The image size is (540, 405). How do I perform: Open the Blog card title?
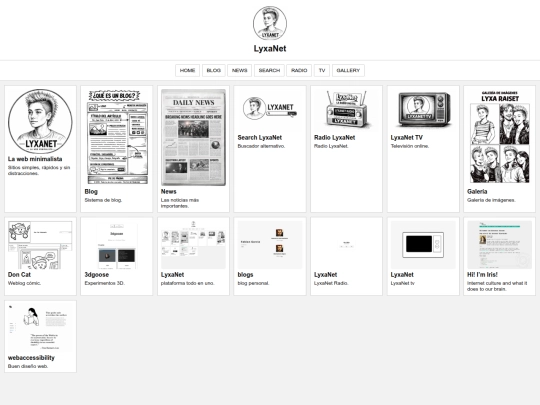[x=91, y=191]
